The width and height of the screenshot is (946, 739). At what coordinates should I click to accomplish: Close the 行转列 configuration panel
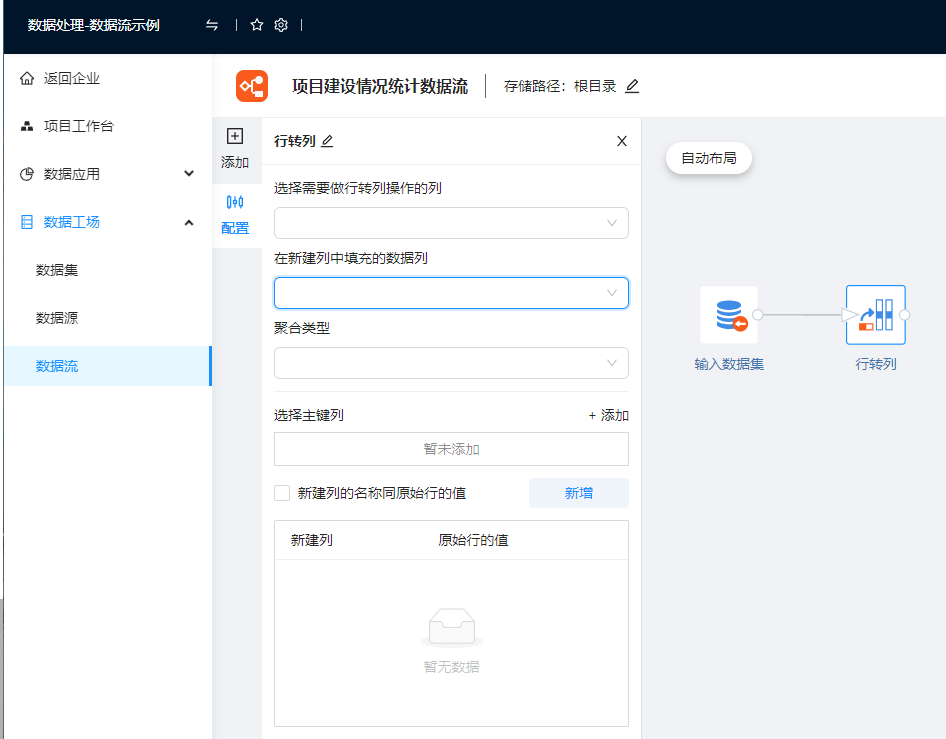point(622,141)
